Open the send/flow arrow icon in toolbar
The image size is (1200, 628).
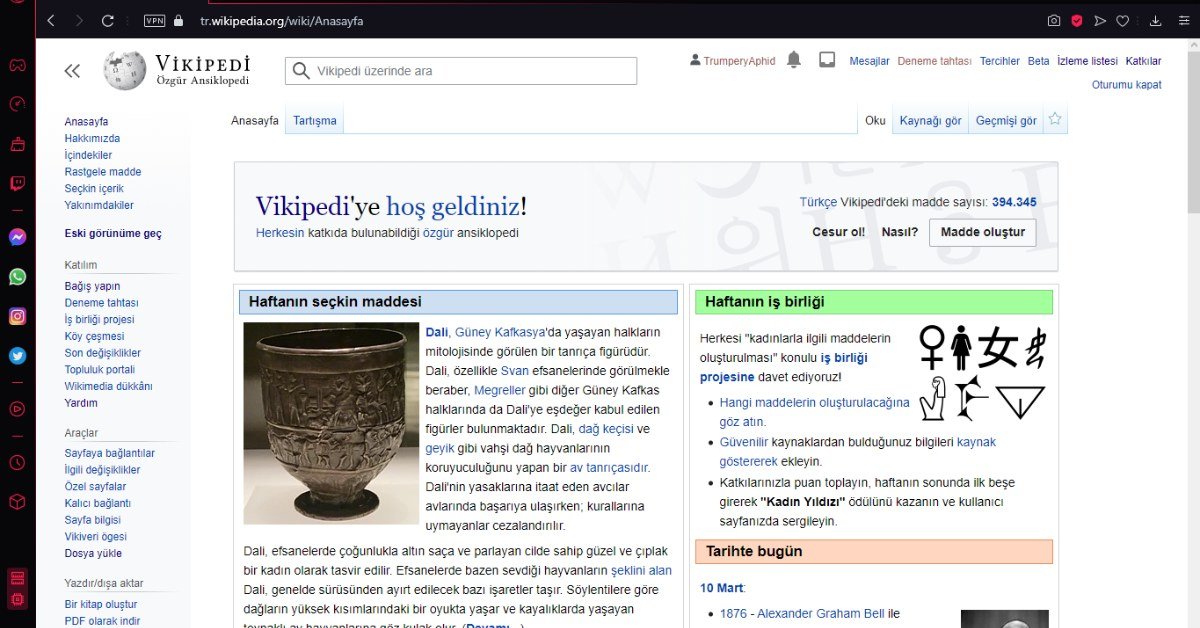pos(1100,20)
